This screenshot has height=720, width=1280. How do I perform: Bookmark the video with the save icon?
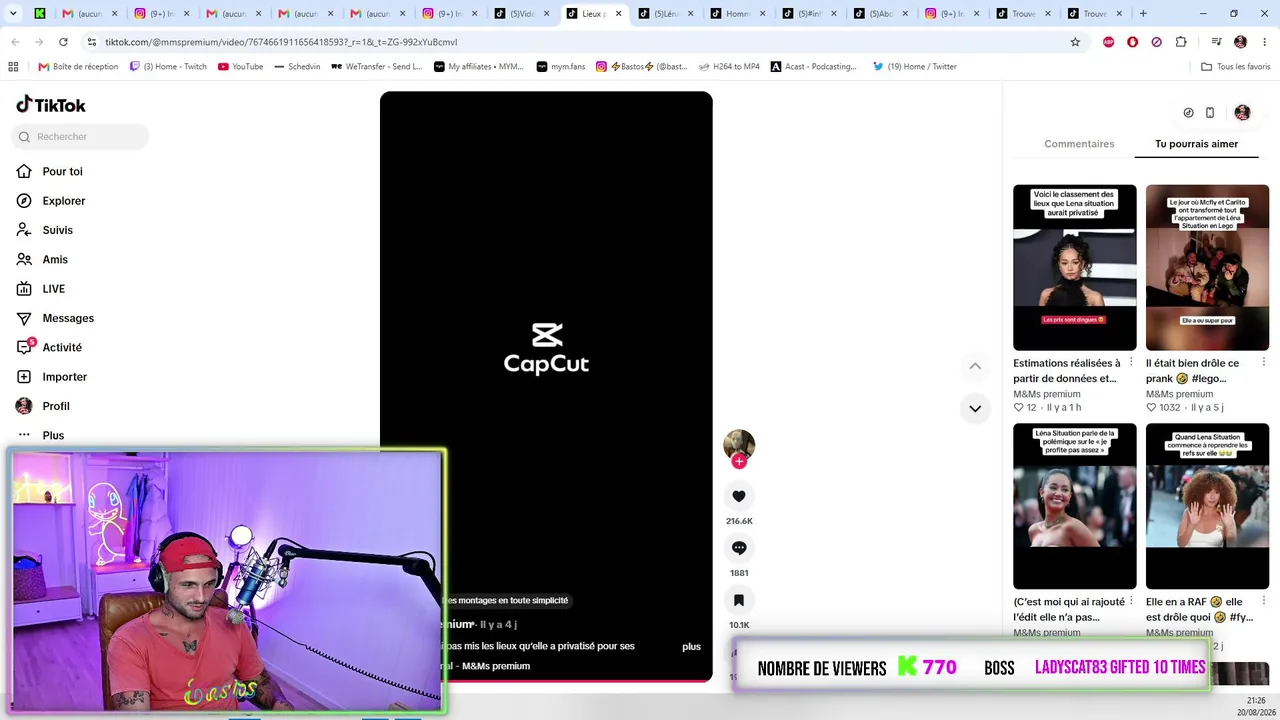tap(739, 600)
